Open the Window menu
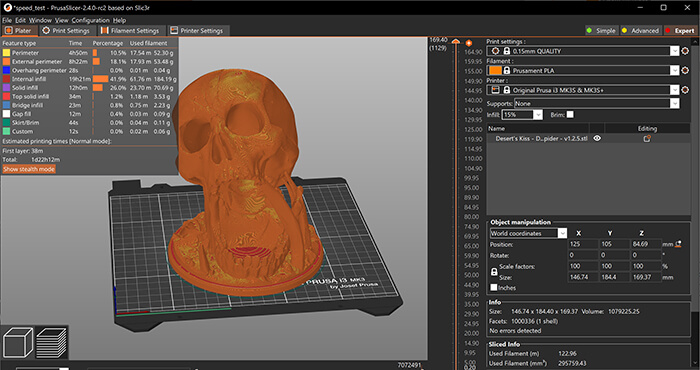The image size is (700, 370). 41,20
